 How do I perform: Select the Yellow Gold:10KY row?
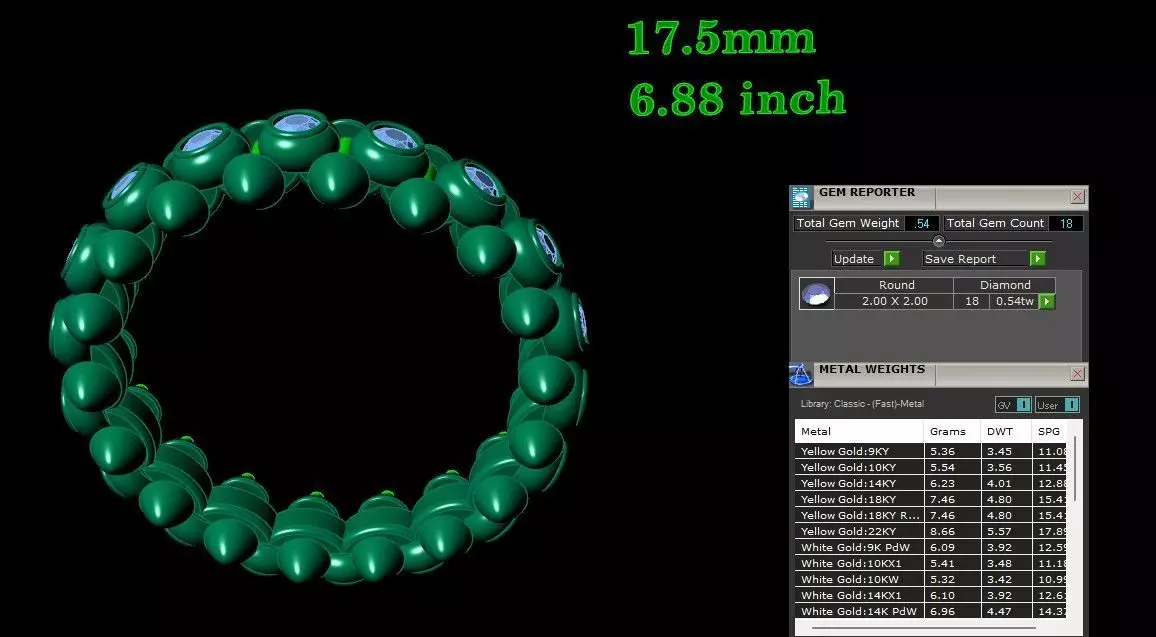[x=931, y=467]
